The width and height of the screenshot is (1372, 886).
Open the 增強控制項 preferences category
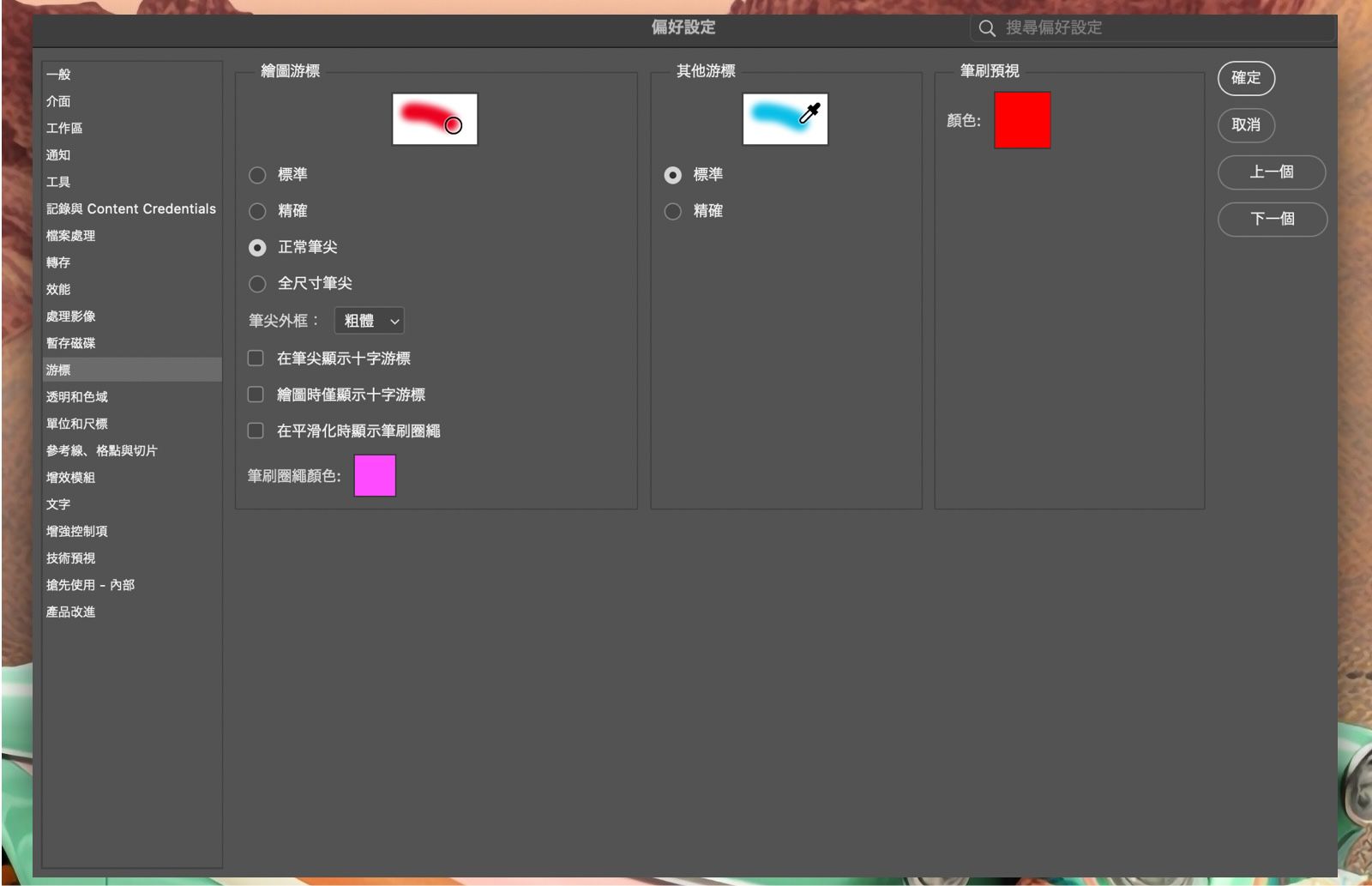click(132, 531)
